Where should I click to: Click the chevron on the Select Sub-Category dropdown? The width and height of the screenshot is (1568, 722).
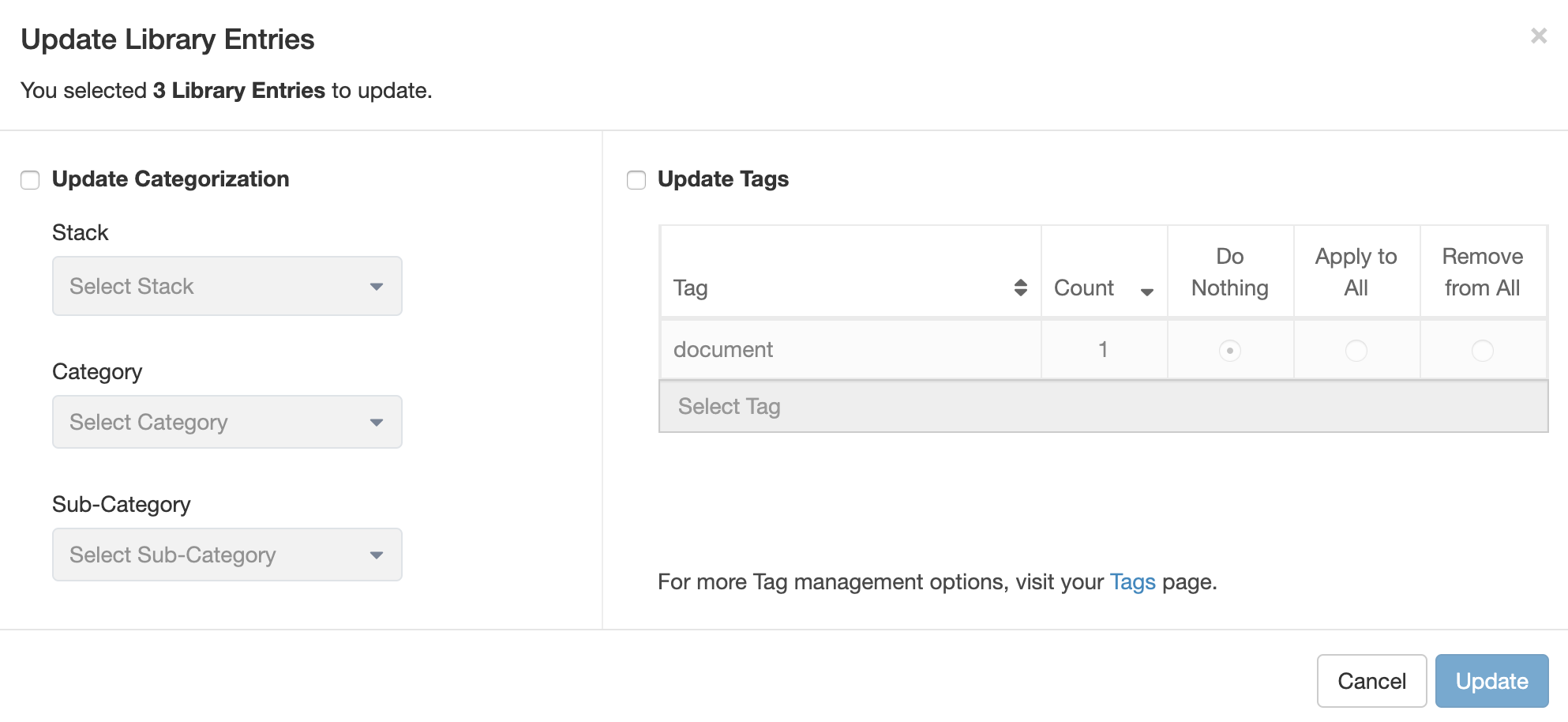click(377, 555)
